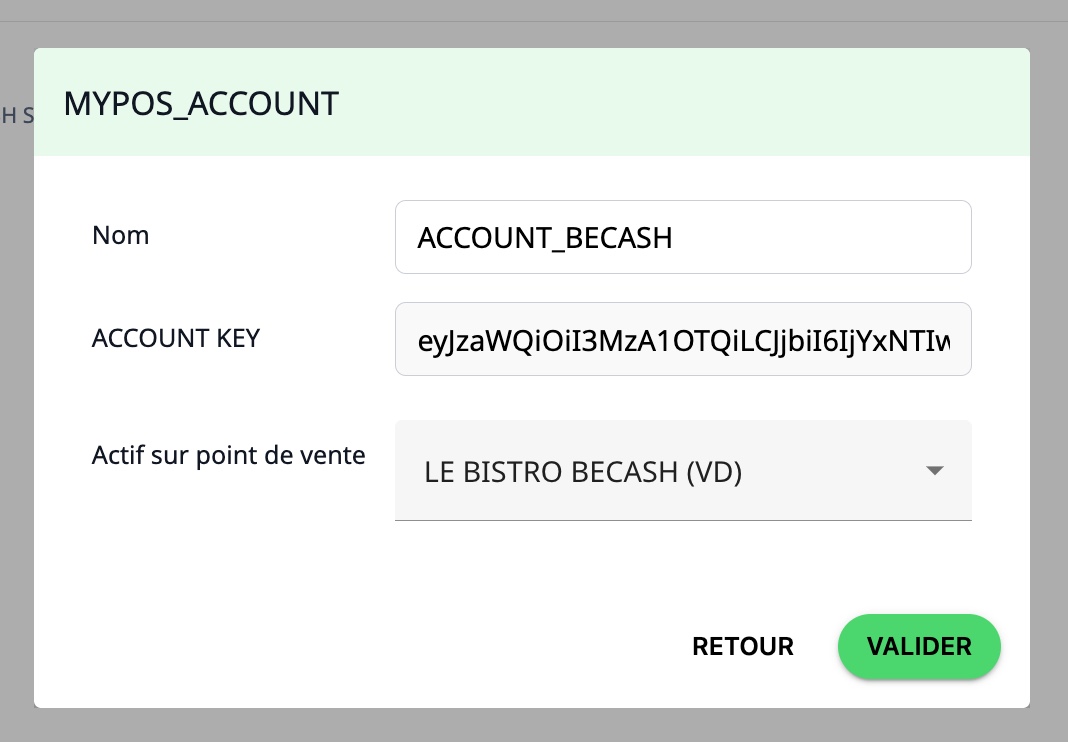The height and width of the screenshot is (742, 1068).
Task: Place cursor on the ACCOUNT_BECASH text
Action: pyautogui.click(x=544, y=238)
